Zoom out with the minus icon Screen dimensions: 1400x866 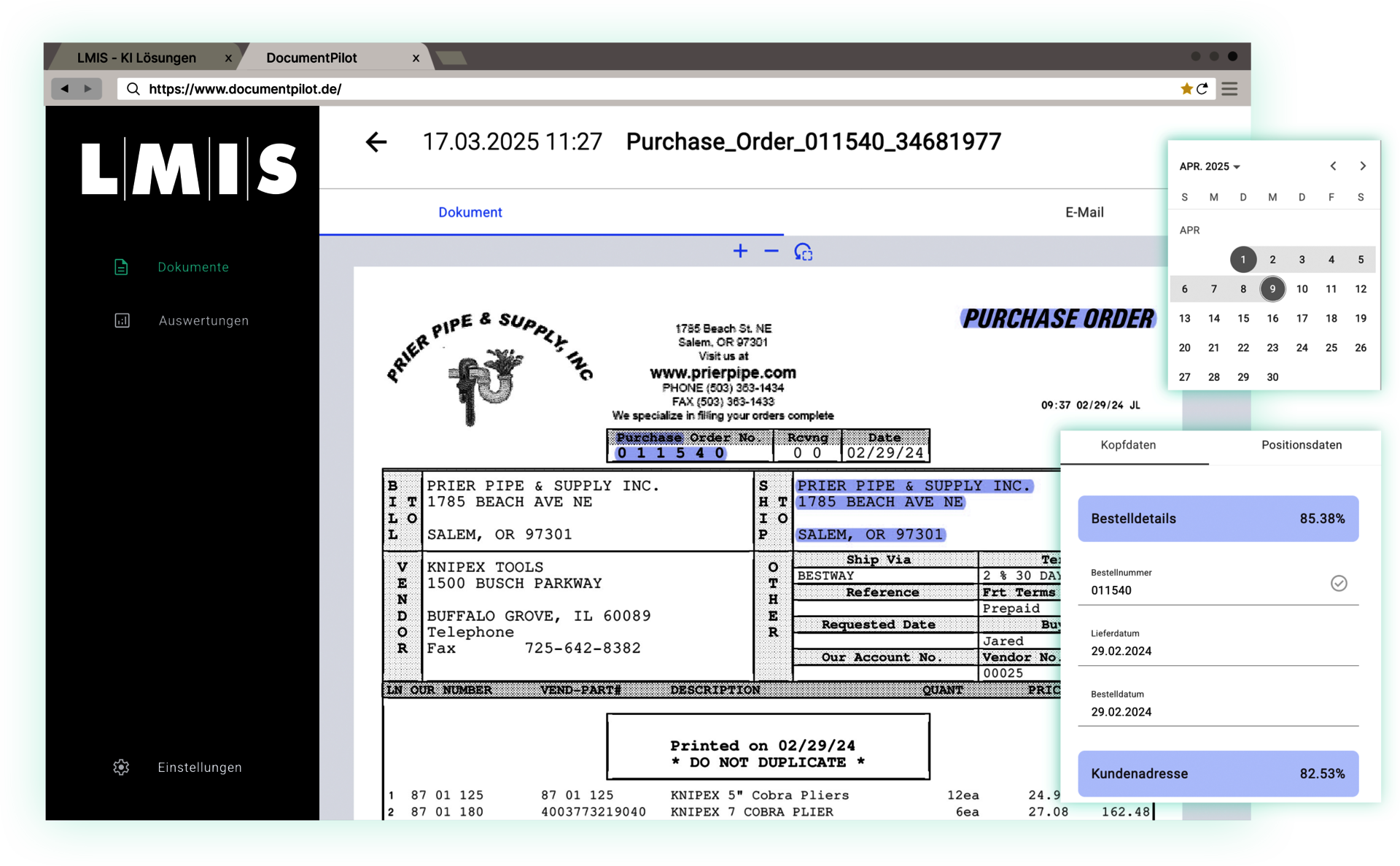771,251
